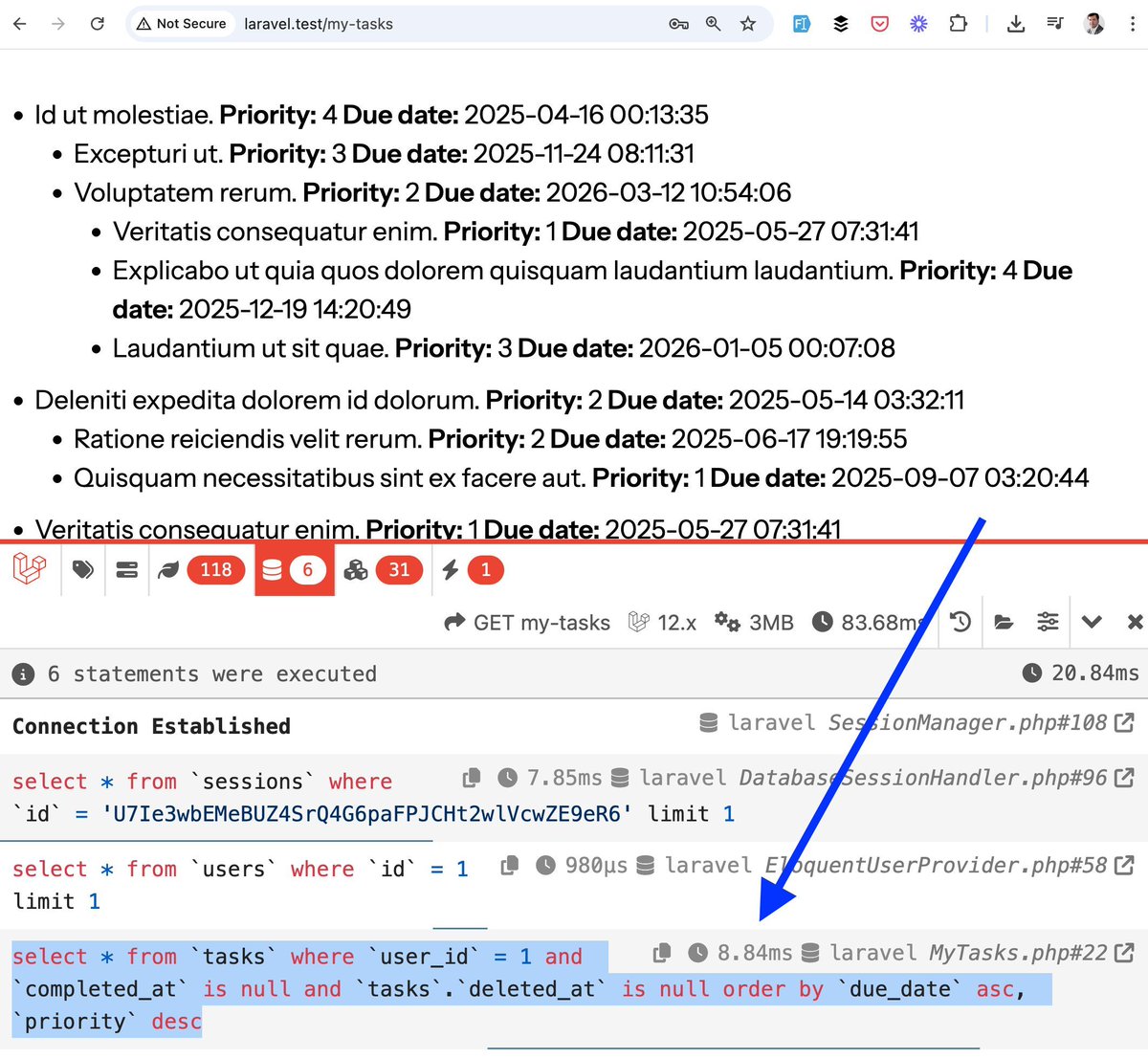This screenshot has height=1059, width=1148.
Task: Open the Events panel showing 1 event
Action: [467, 569]
